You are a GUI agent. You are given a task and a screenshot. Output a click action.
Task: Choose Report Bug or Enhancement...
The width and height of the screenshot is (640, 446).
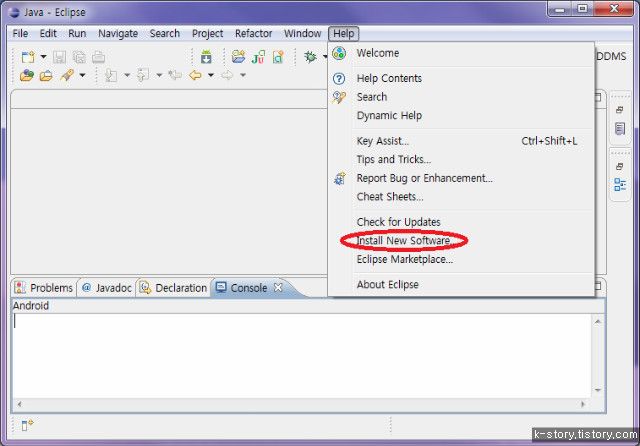coord(461,178)
